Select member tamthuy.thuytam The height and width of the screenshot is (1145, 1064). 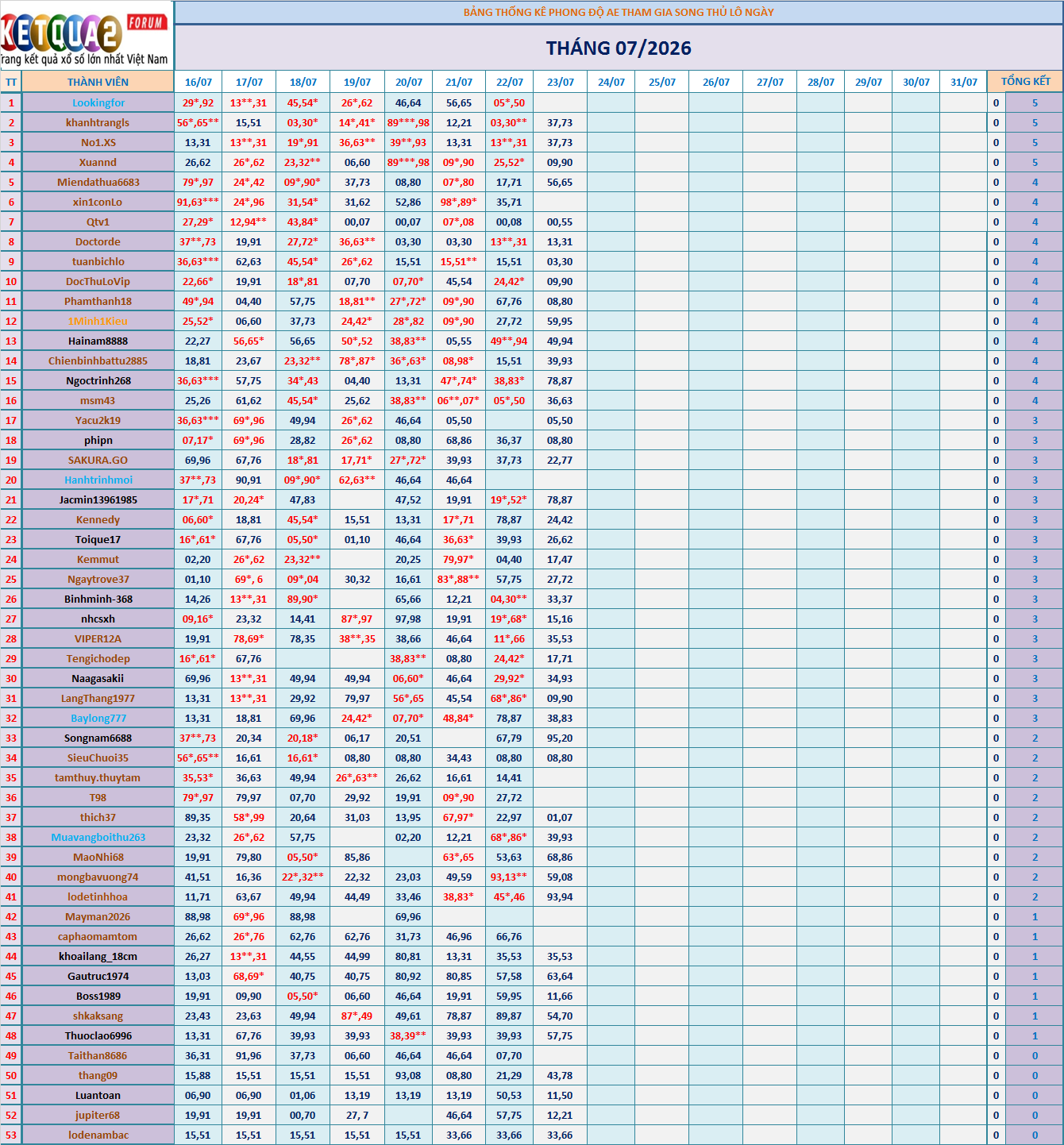coord(98,777)
